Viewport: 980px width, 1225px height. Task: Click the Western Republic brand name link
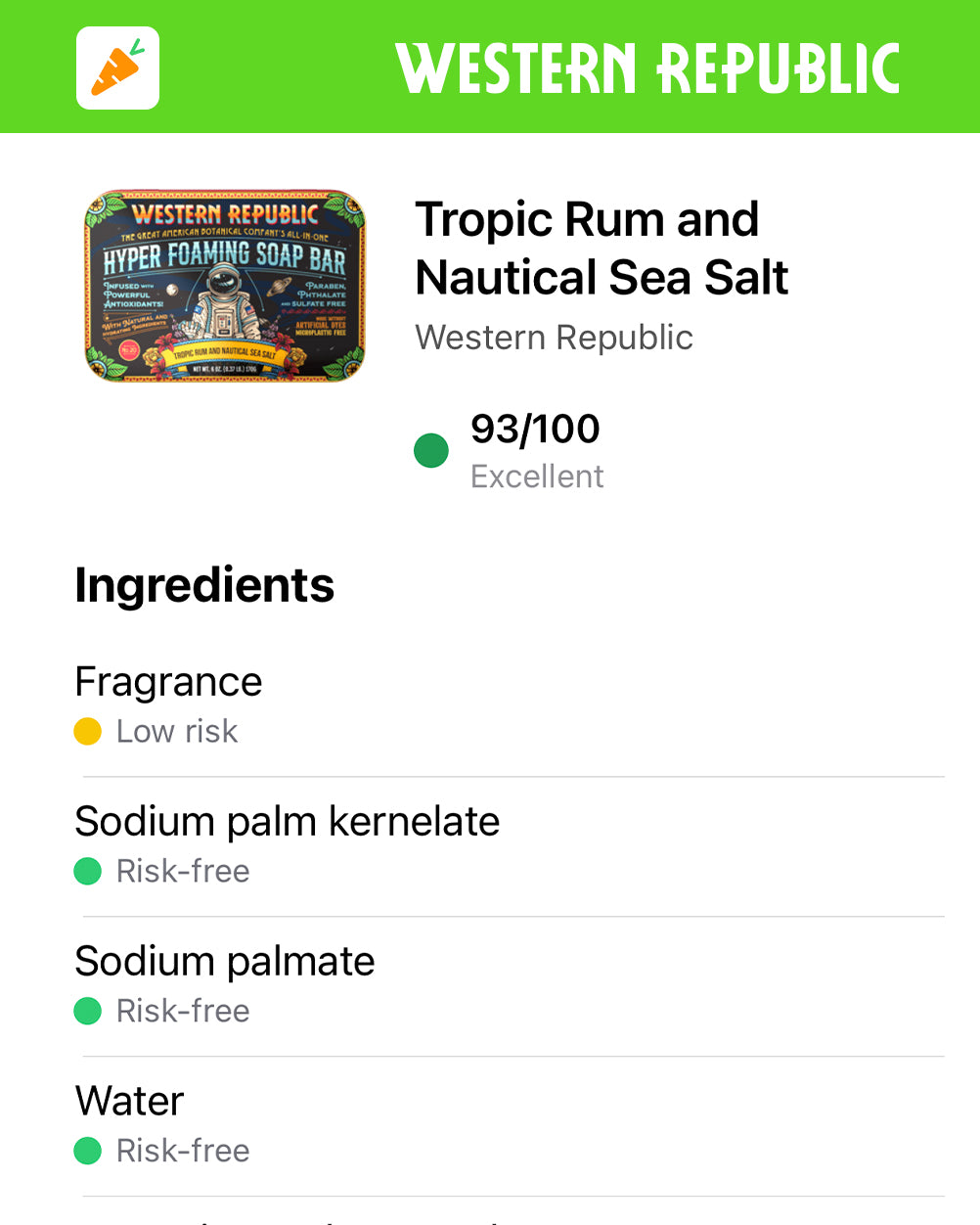click(554, 338)
